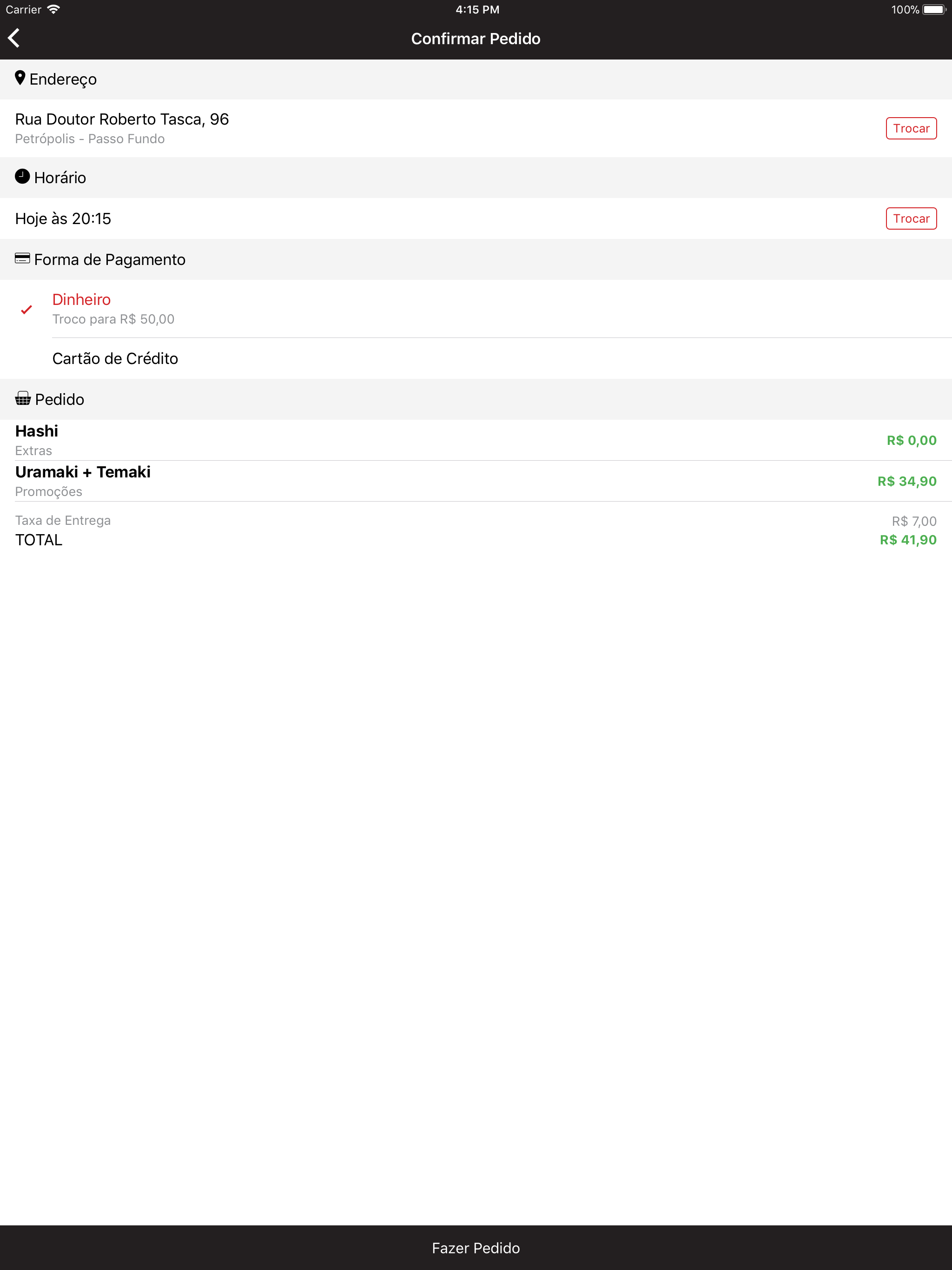Image resolution: width=952 pixels, height=1270 pixels.
Task: Click the Wi-Fi status icon
Action: point(53,9)
